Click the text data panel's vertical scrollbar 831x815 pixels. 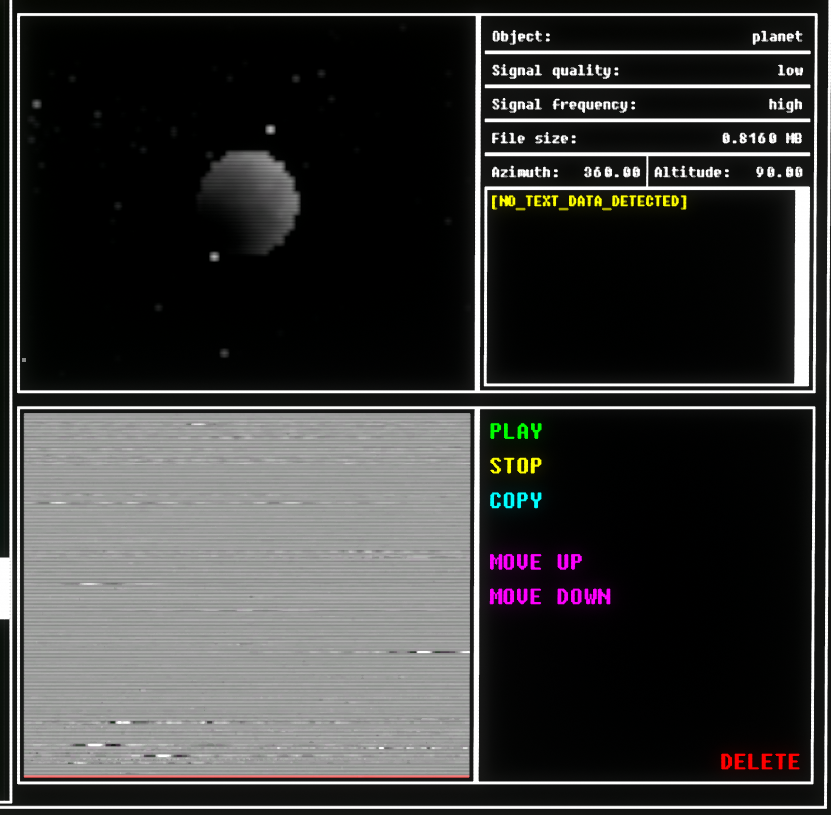point(801,285)
